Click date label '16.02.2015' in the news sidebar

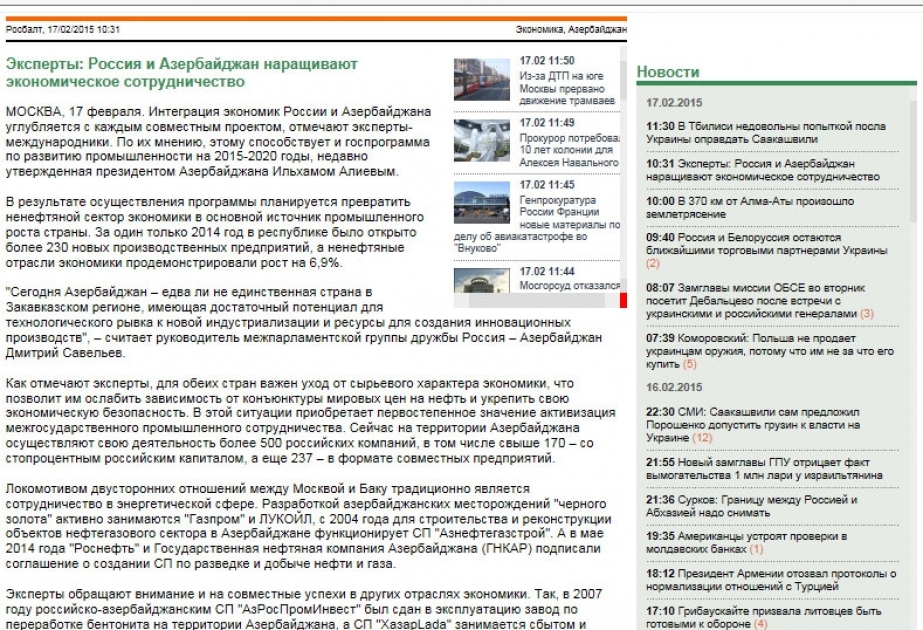[x=674, y=387]
